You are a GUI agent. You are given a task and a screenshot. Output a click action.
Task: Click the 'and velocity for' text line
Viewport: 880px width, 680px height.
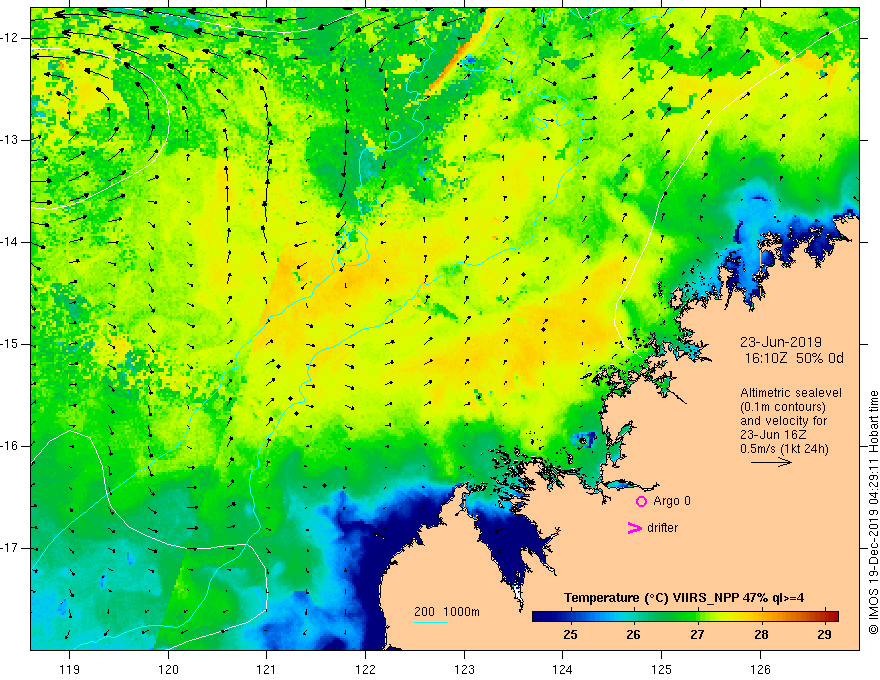(x=783, y=421)
